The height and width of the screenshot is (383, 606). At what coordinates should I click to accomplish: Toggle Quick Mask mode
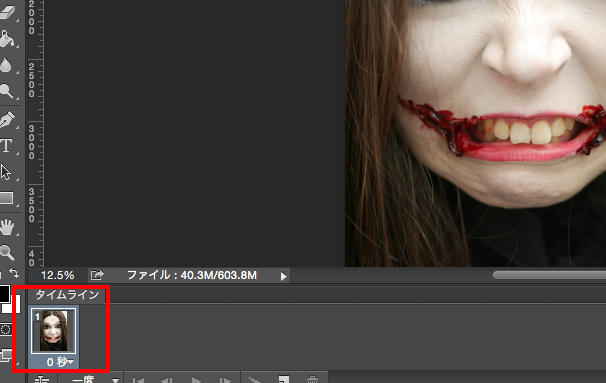5,330
